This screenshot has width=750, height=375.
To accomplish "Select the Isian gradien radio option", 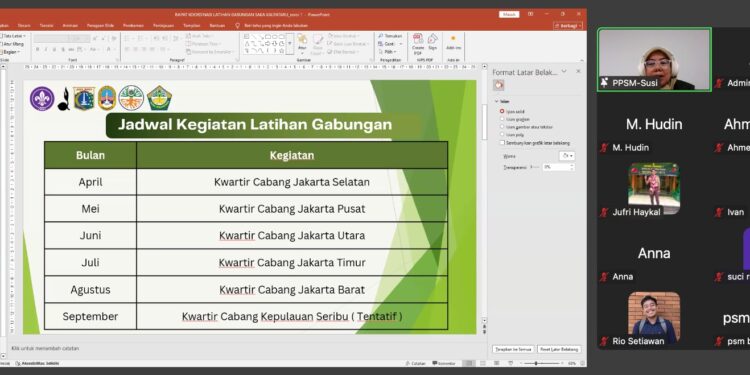I will [502, 119].
